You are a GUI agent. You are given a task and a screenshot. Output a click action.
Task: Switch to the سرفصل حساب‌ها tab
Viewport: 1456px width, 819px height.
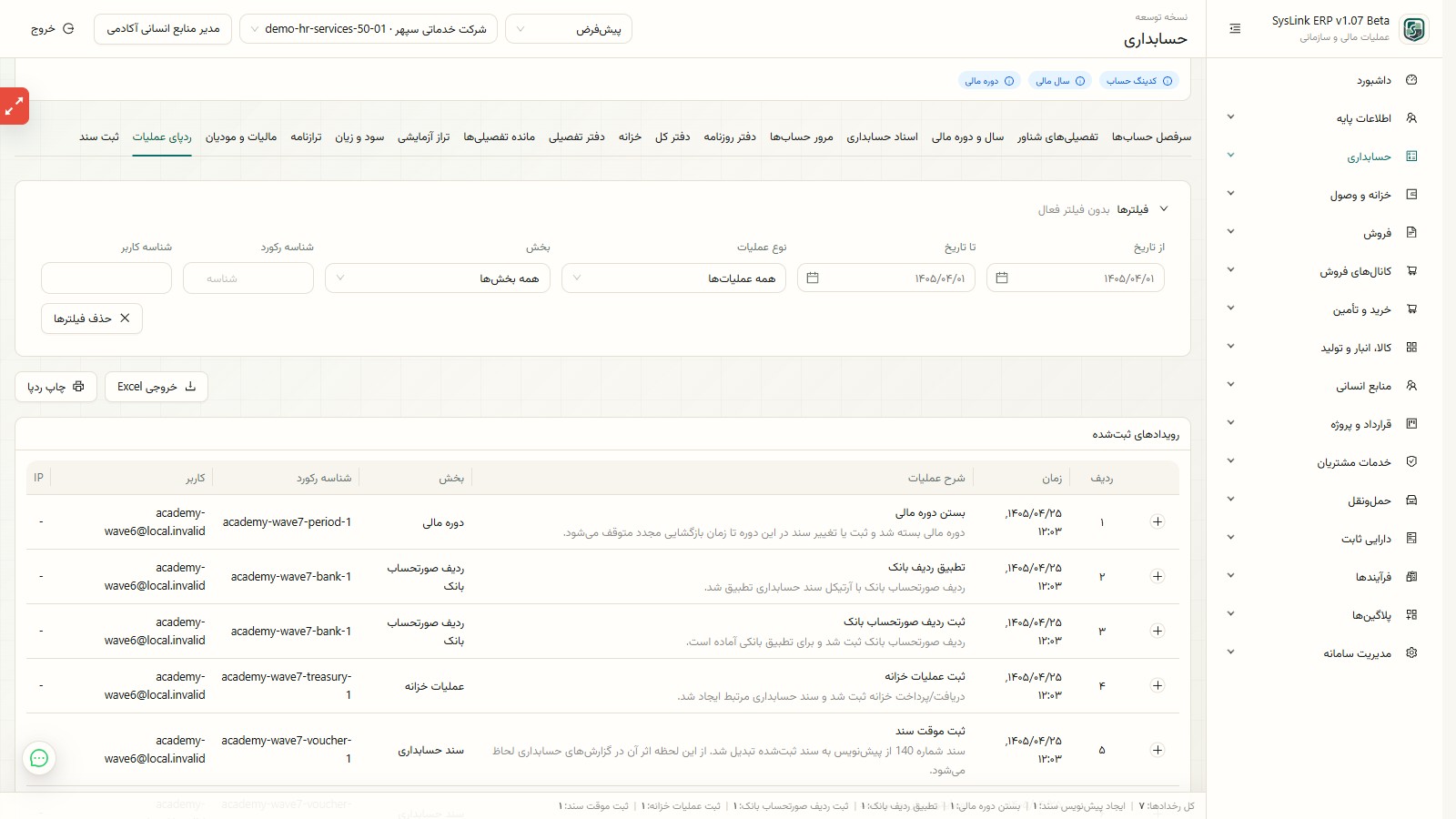1151,136
